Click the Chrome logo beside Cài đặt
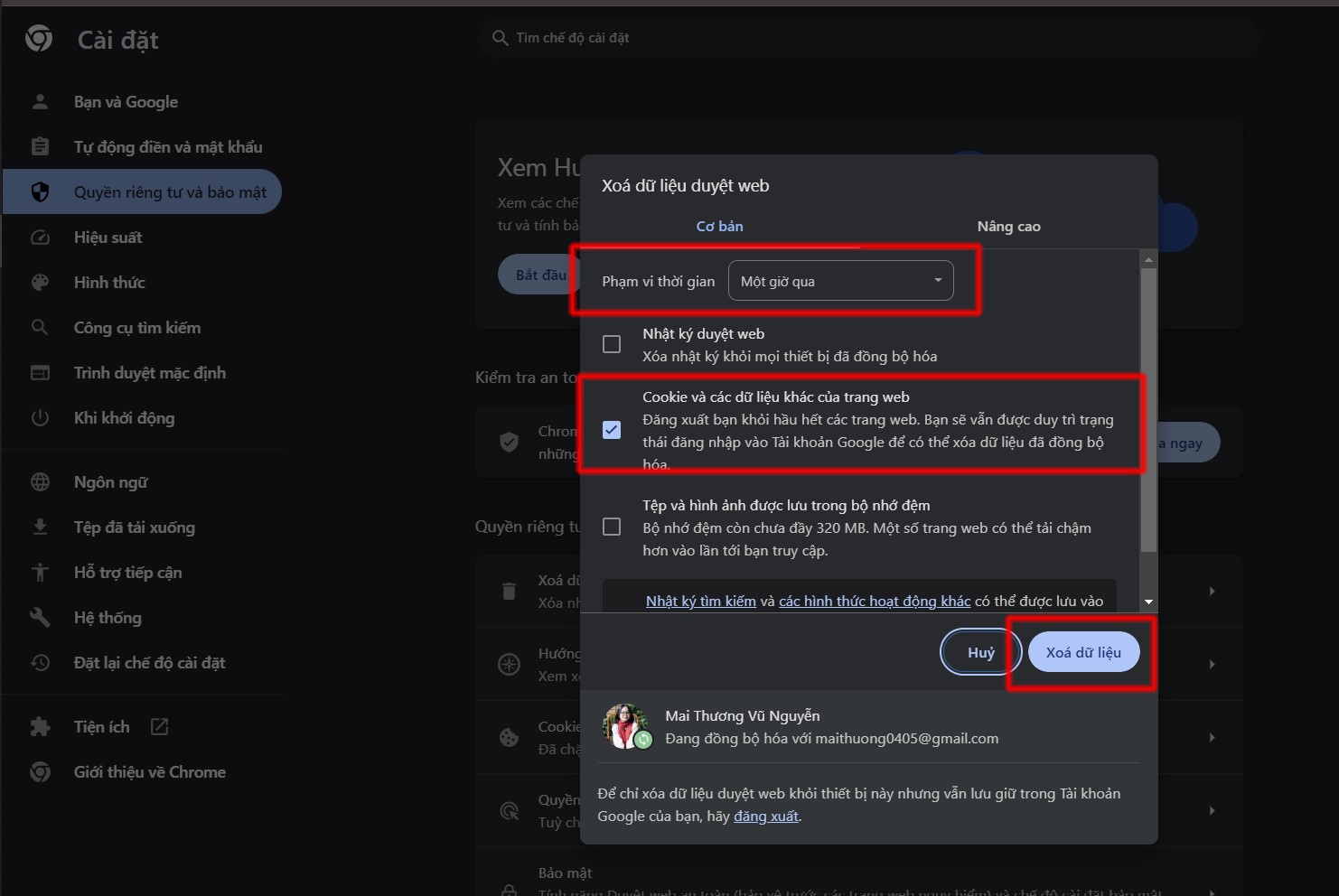This screenshot has width=1339, height=896. (39, 39)
